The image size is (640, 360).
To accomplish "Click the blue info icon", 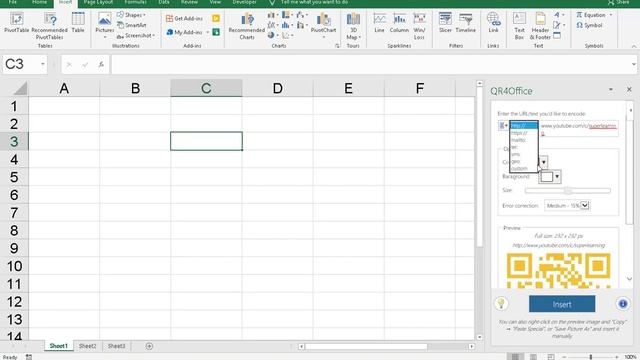I will [x=622, y=304].
